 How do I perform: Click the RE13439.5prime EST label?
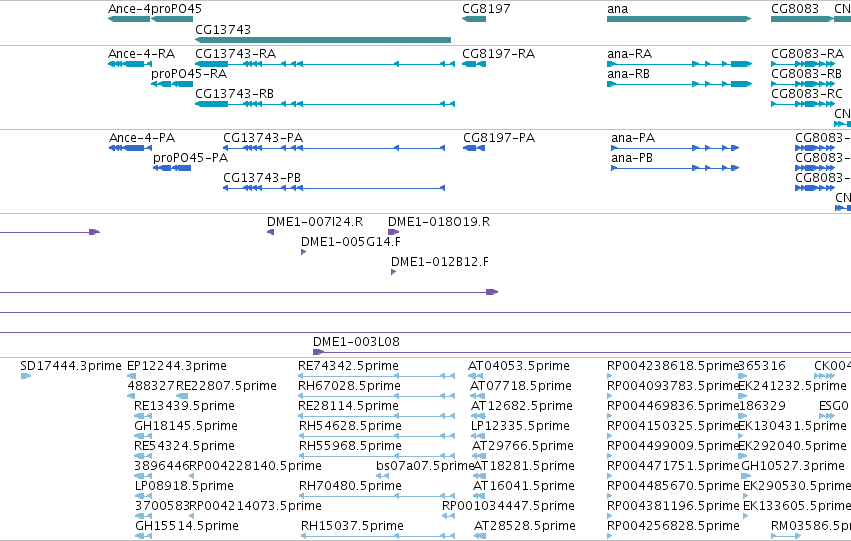point(185,406)
